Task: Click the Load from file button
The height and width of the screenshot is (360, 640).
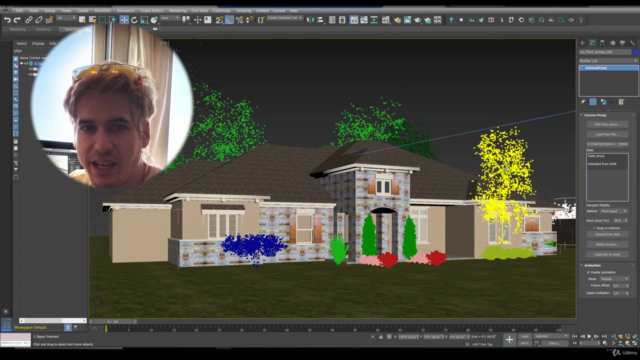Action: [607, 134]
